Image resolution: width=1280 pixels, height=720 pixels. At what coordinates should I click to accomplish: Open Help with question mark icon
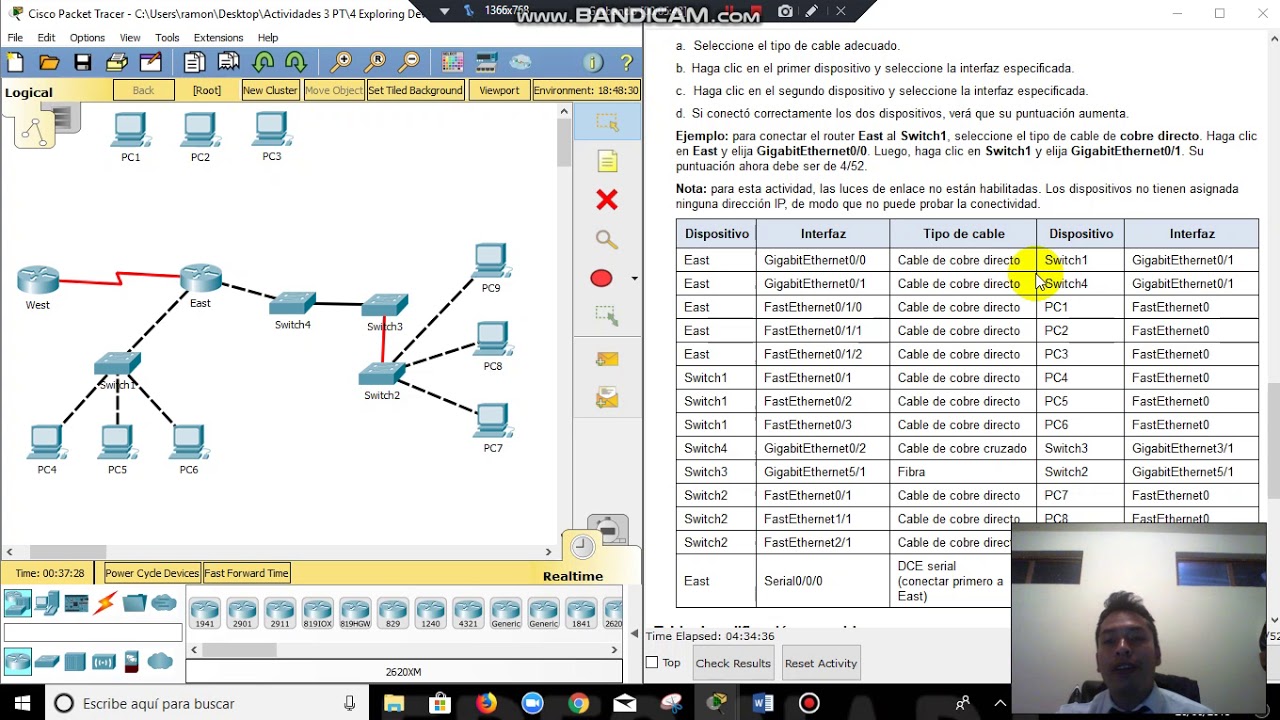(627, 62)
